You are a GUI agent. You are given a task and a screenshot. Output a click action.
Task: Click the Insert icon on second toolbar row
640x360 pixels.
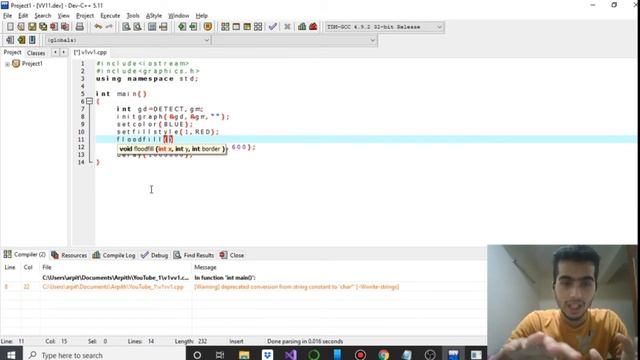coord(10,40)
